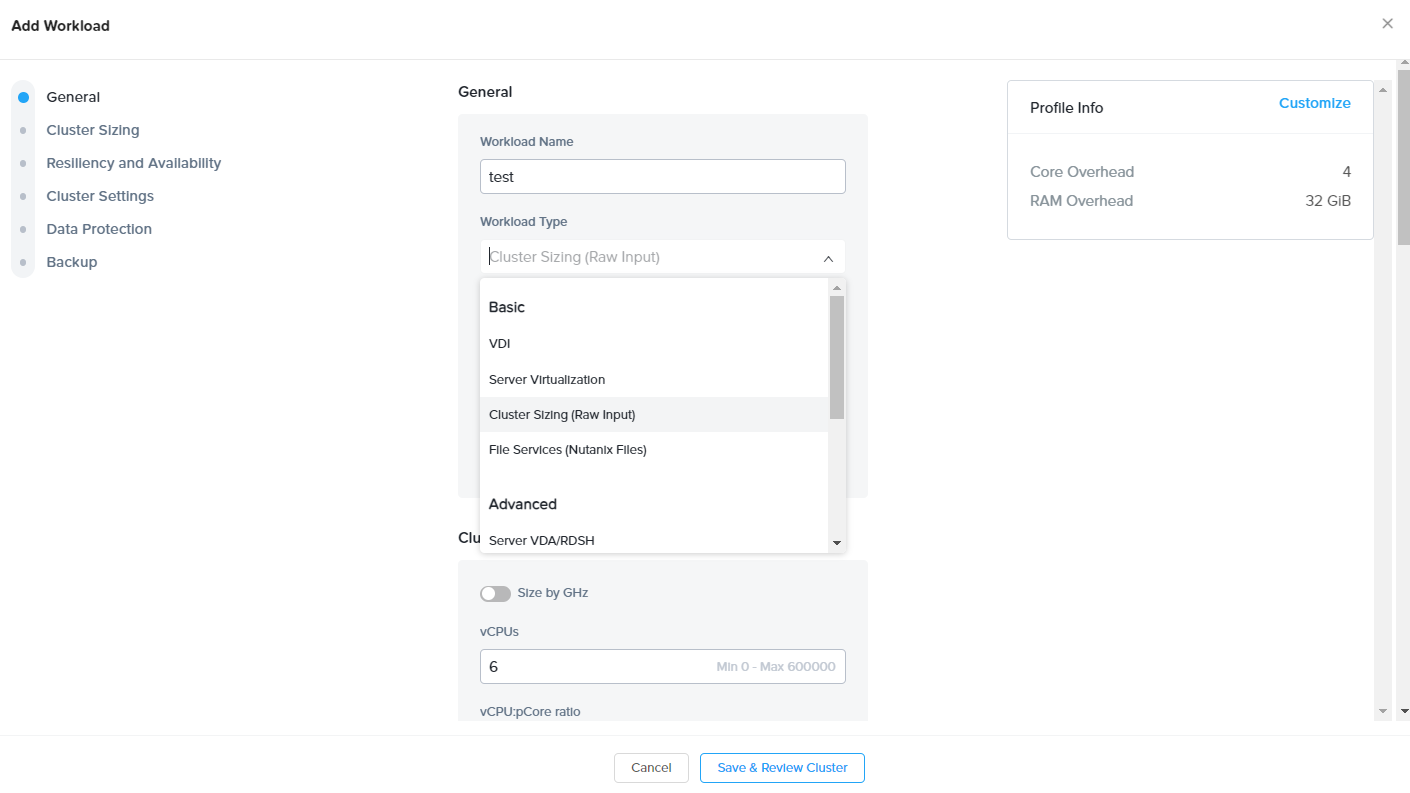The image size is (1410, 793).
Task: Edit the vCPUs value field
Action: click(662, 666)
